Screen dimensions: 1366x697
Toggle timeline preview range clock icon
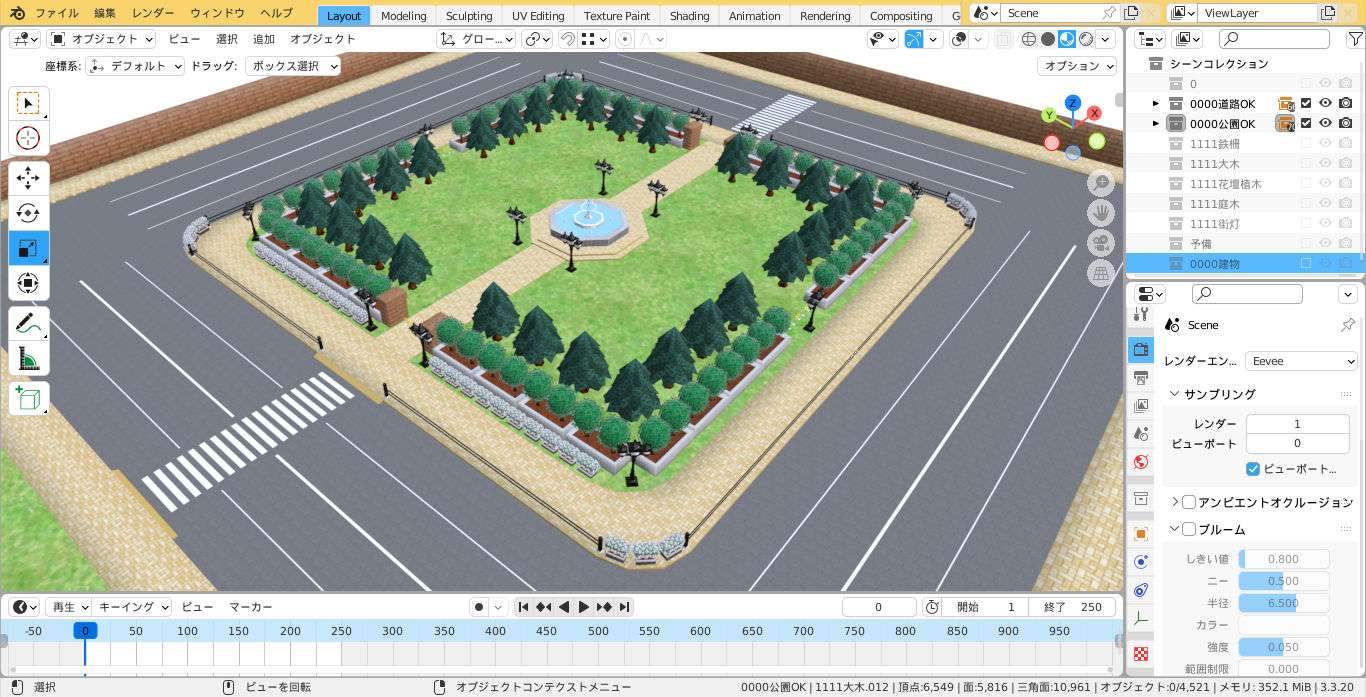coord(932,607)
